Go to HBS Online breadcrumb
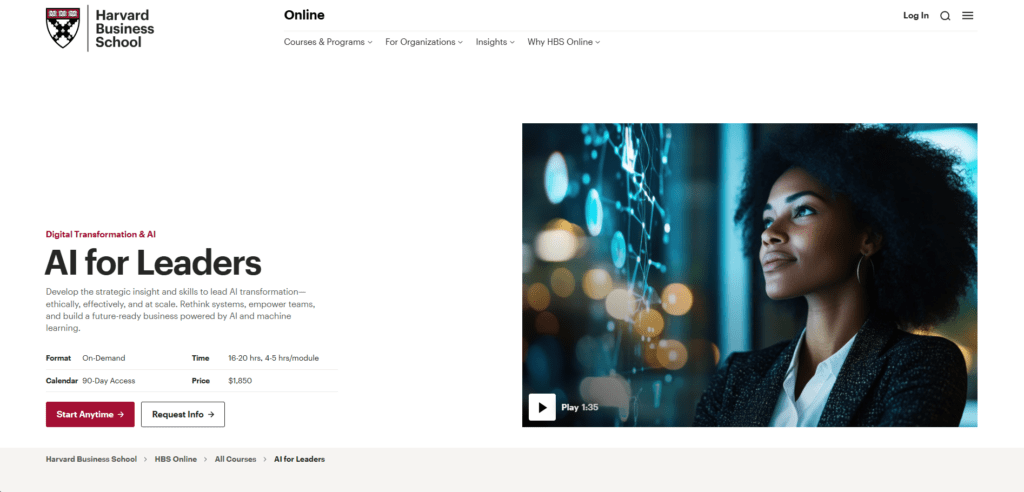The height and width of the screenshot is (492, 1024). click(x=176, y=459)
